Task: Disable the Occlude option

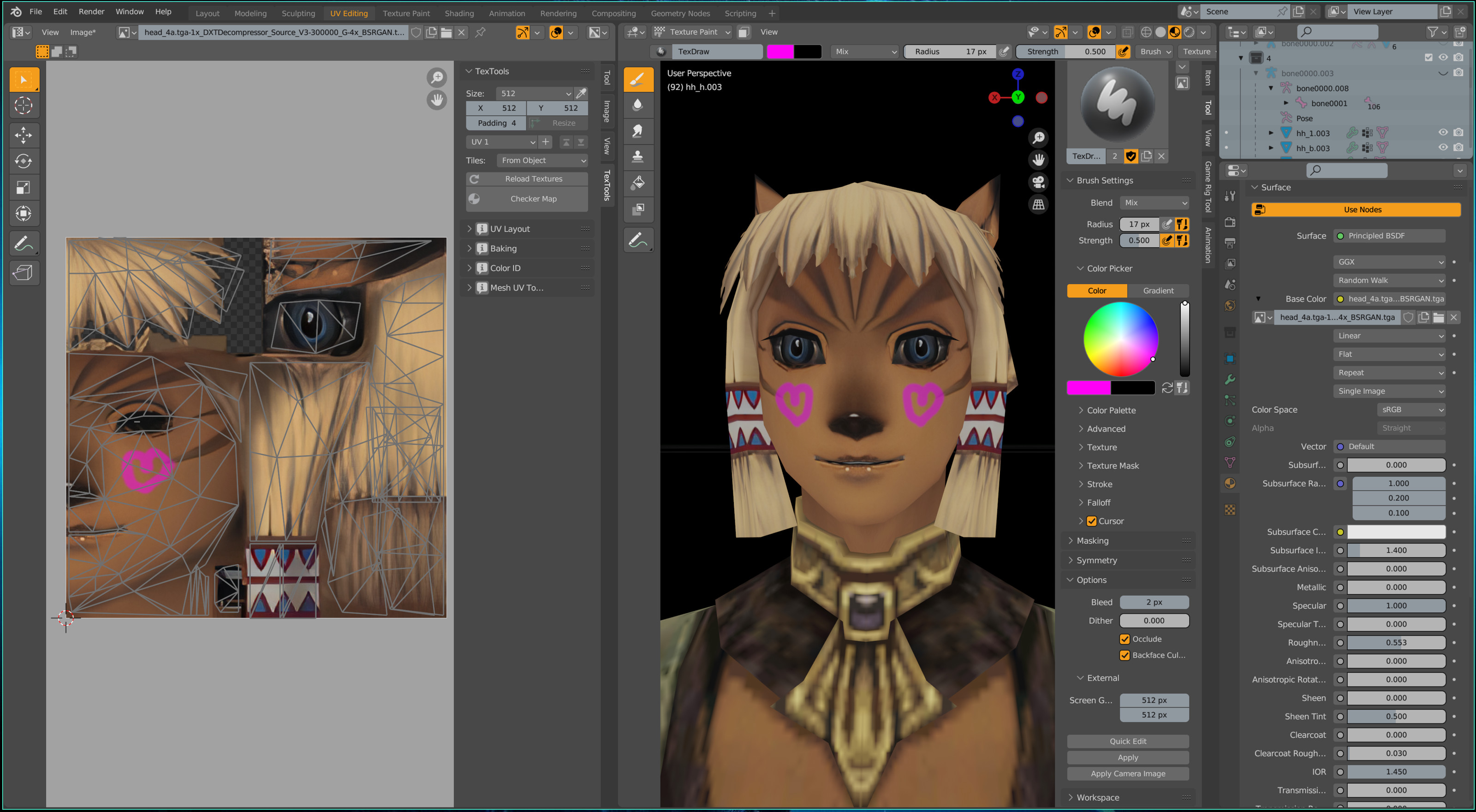Action: tap(1125, 639)
